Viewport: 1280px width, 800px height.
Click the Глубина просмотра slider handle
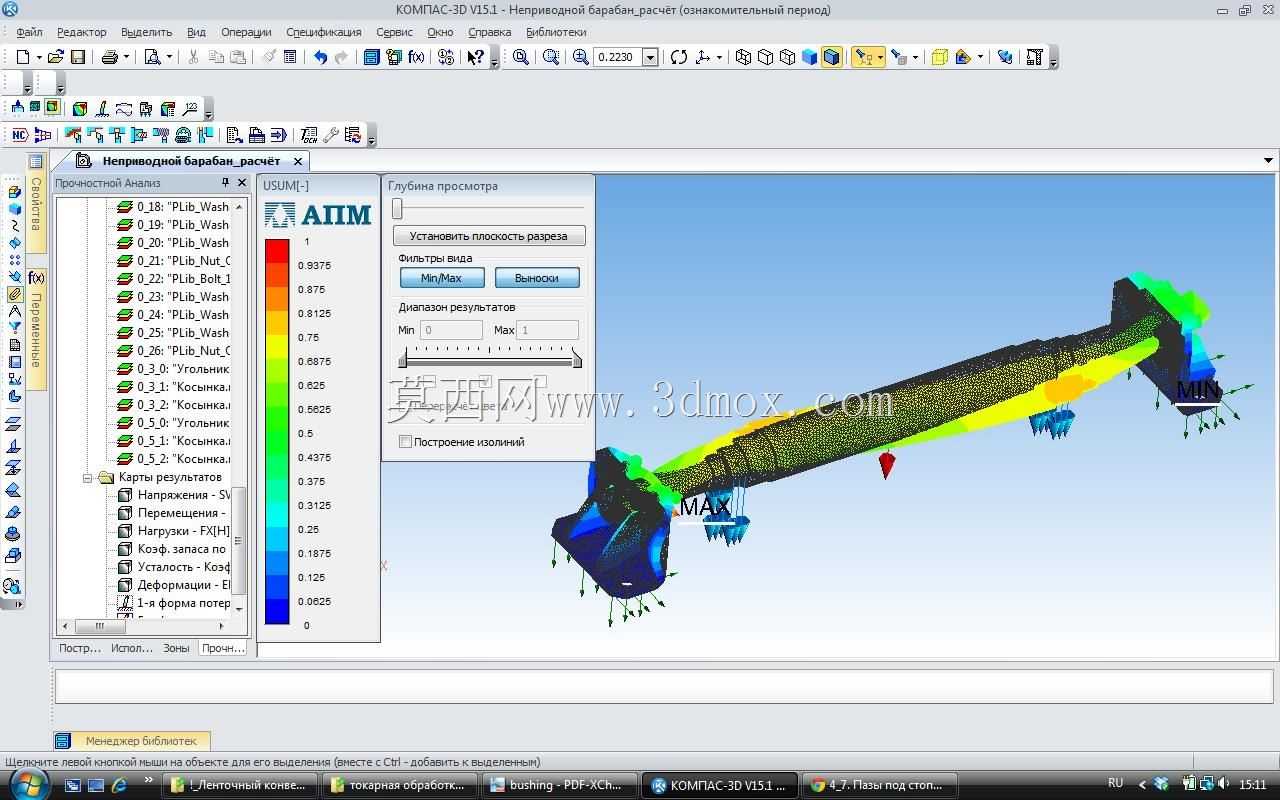397,208
